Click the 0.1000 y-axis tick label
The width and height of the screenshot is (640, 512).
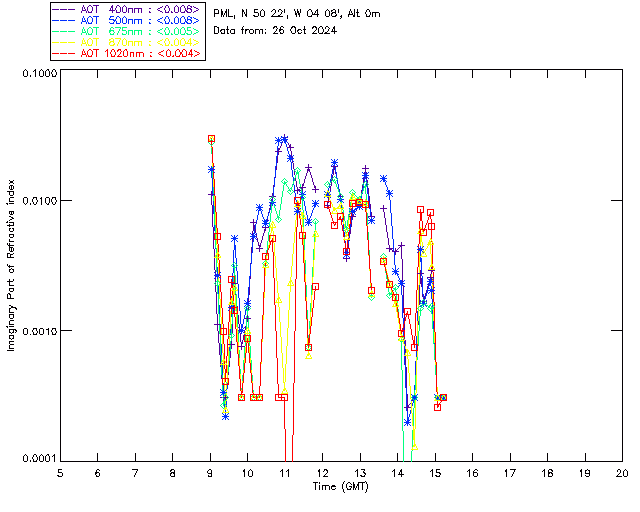pos(39,73)
